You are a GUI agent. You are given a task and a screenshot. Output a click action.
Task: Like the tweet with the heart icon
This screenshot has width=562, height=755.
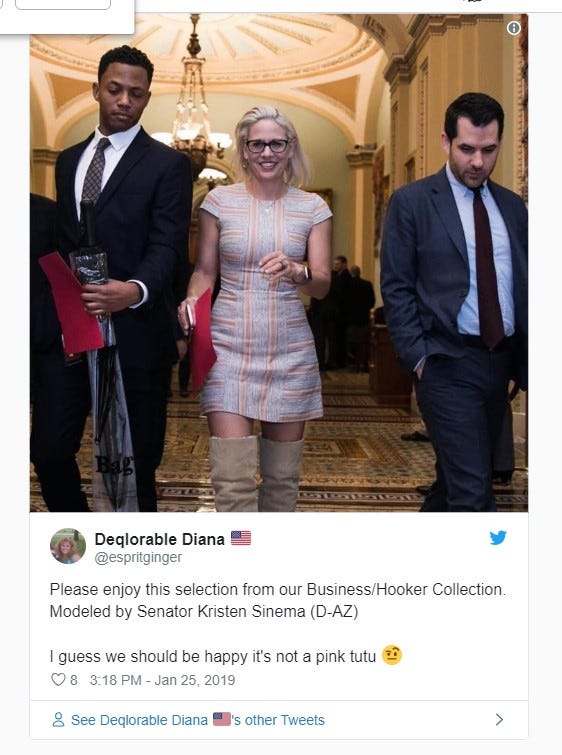coord(58,679)
